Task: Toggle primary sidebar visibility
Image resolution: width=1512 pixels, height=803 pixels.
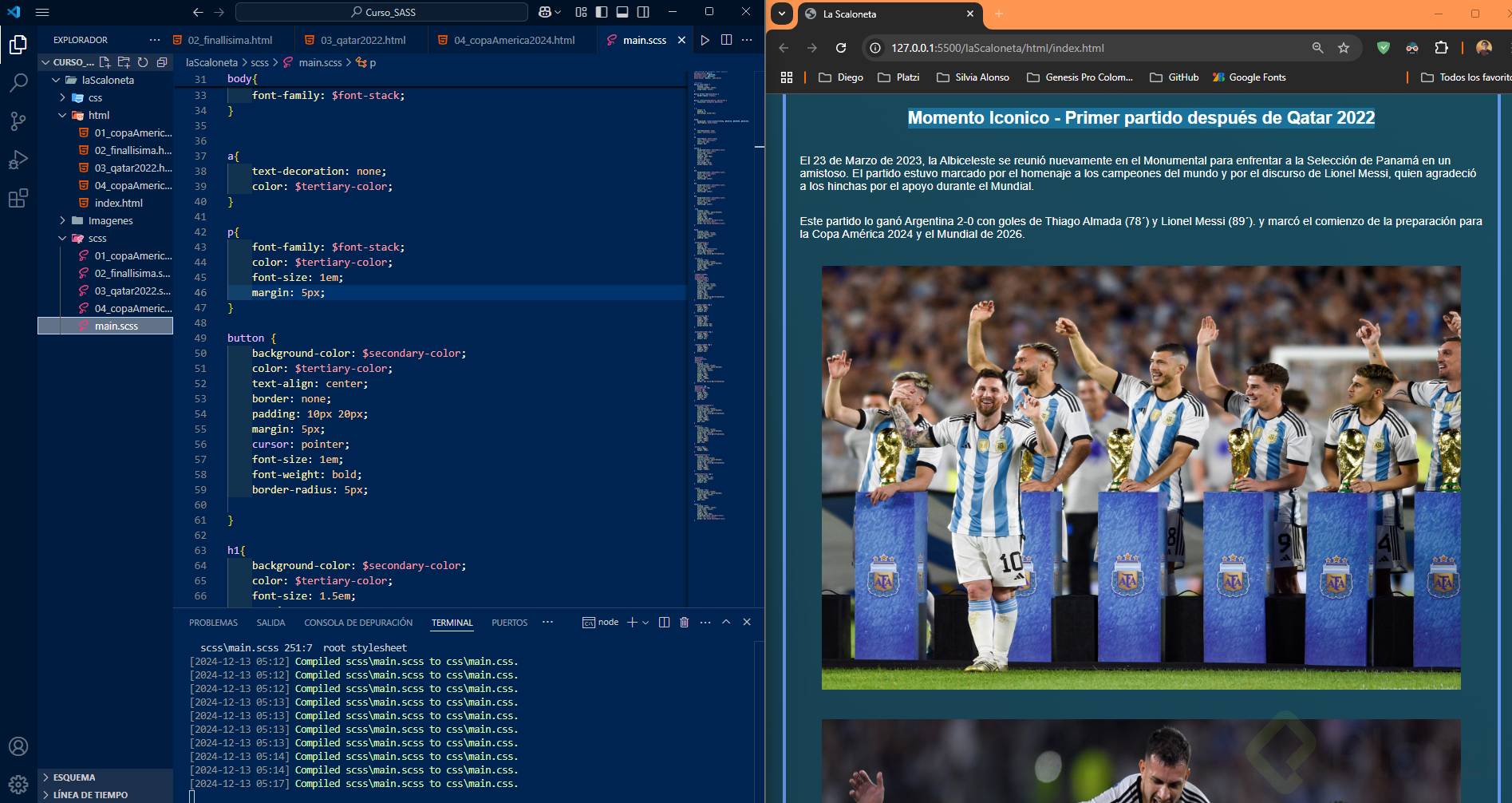Action: pos(602,12)
